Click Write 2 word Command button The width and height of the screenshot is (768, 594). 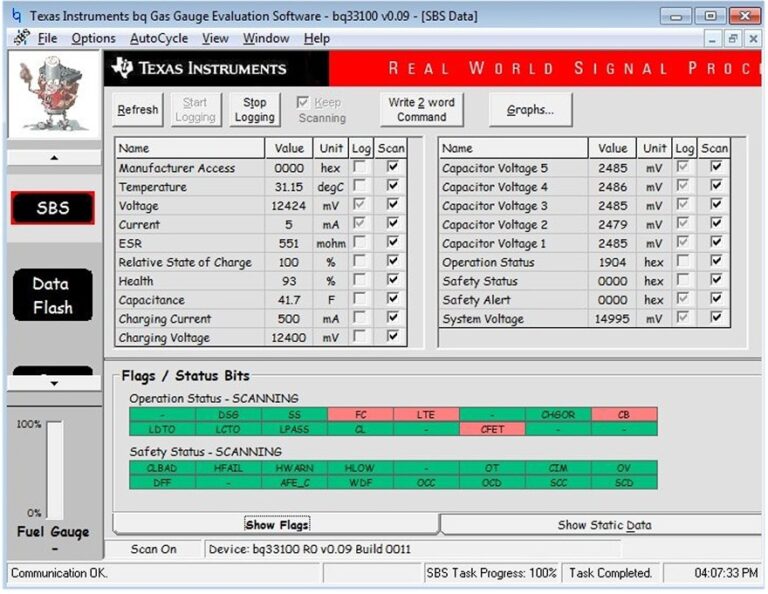click(x=421, y=110)
